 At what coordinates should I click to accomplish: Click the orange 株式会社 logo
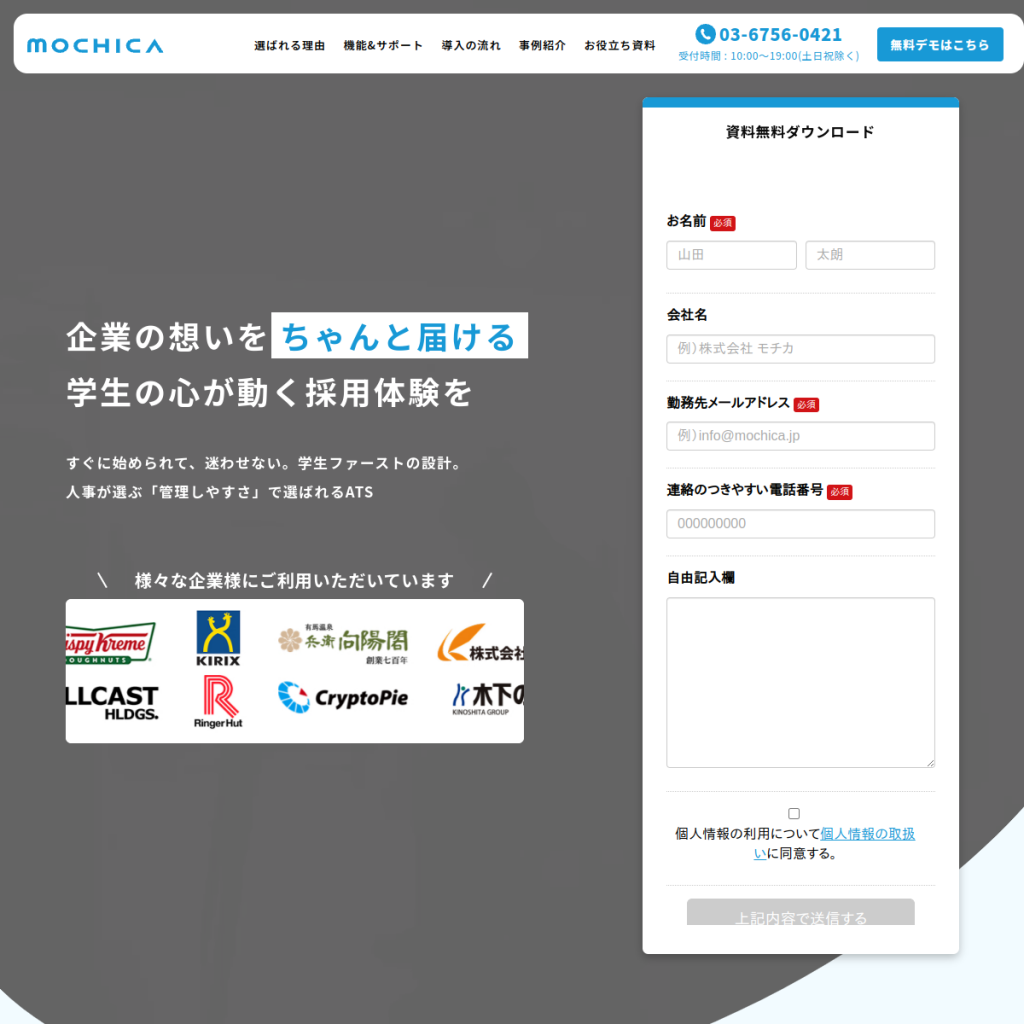pos(481,643)
